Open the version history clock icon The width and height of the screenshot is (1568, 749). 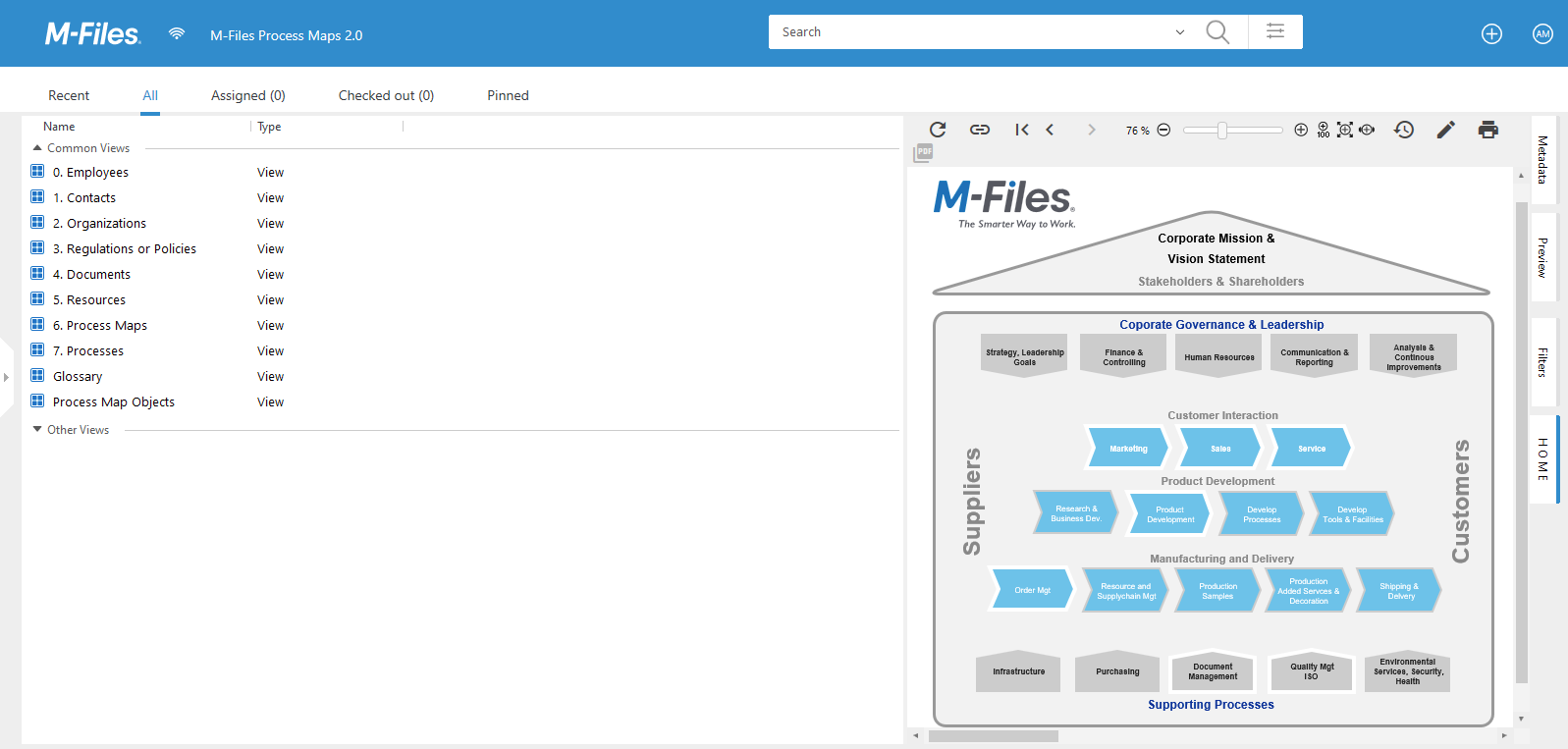(x=1403, y=130)
